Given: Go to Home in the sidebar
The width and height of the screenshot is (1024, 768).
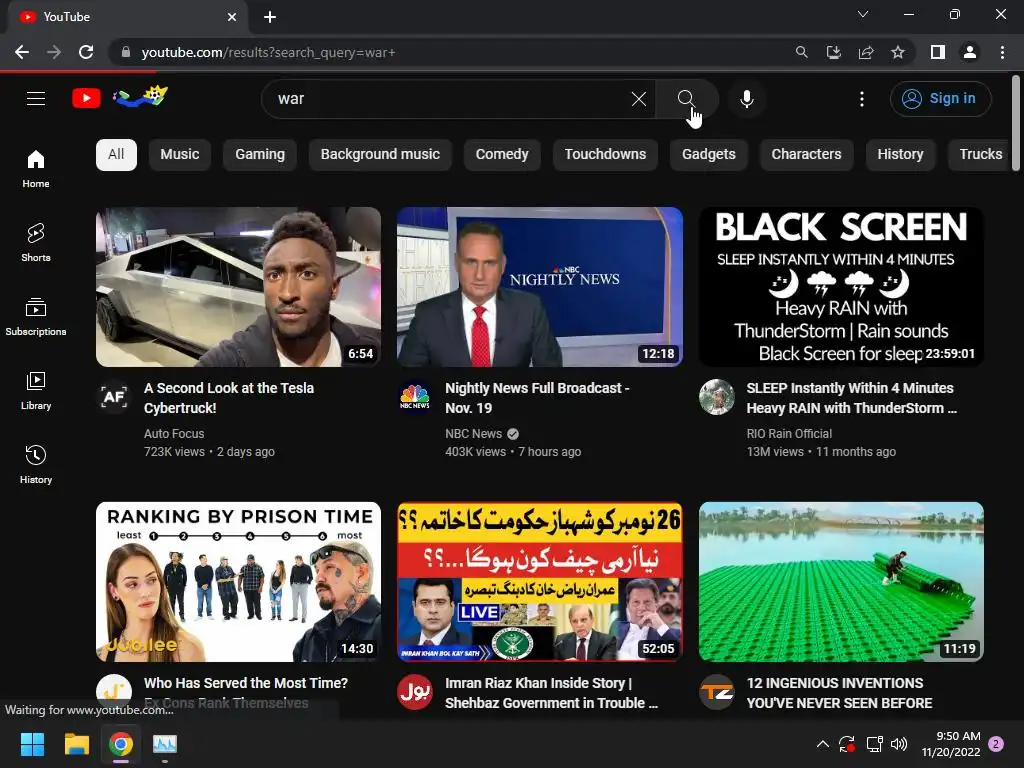Looking at the screenshot, I should click(36, 168).
